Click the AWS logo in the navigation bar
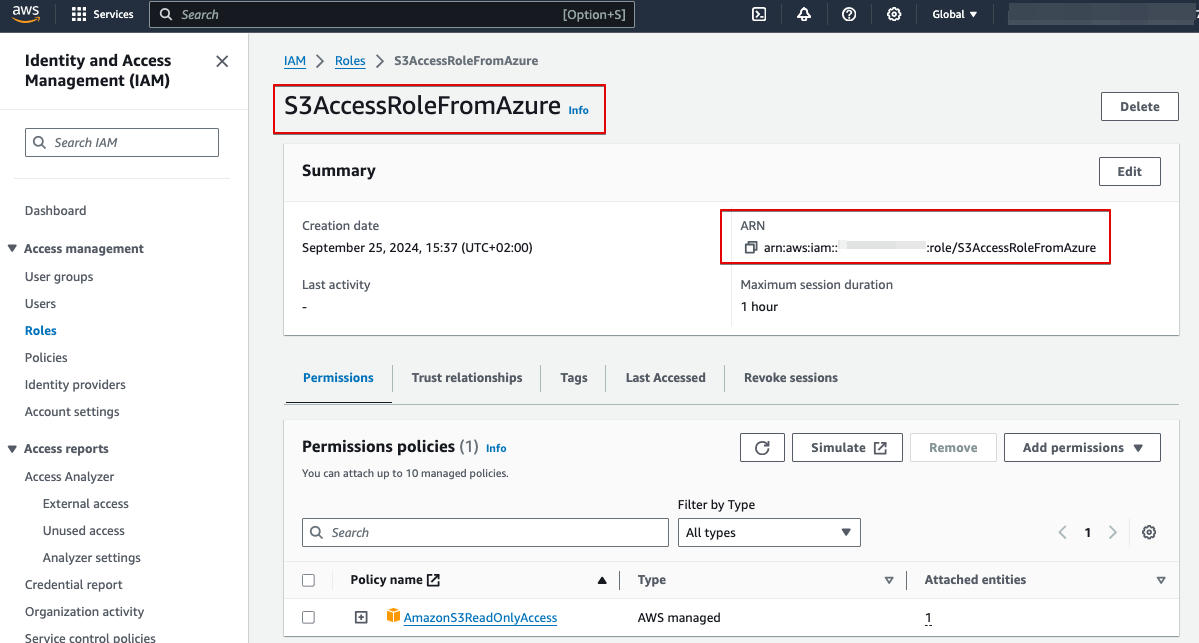The image size is (1199, 643). (25, 14)
